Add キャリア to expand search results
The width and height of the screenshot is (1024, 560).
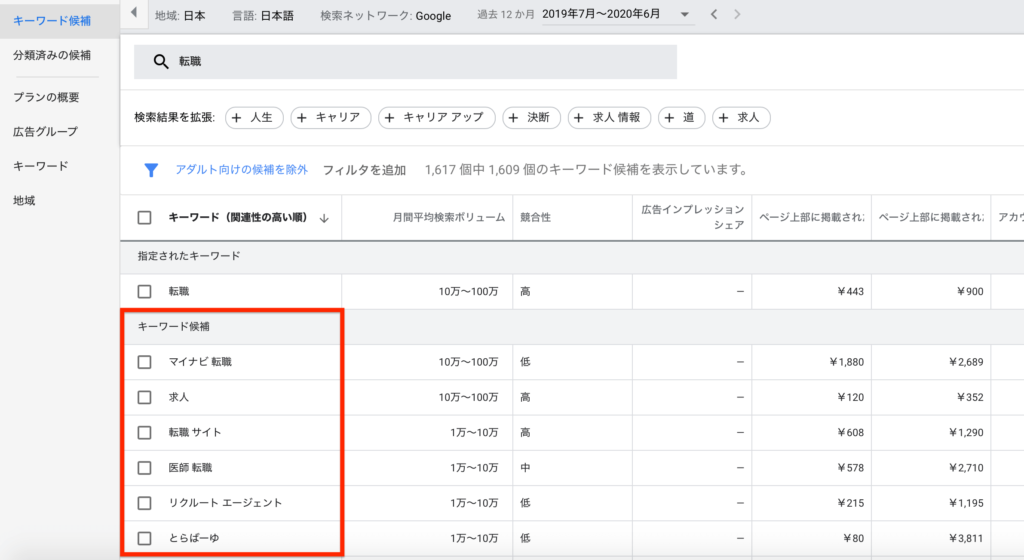(330, 117)
